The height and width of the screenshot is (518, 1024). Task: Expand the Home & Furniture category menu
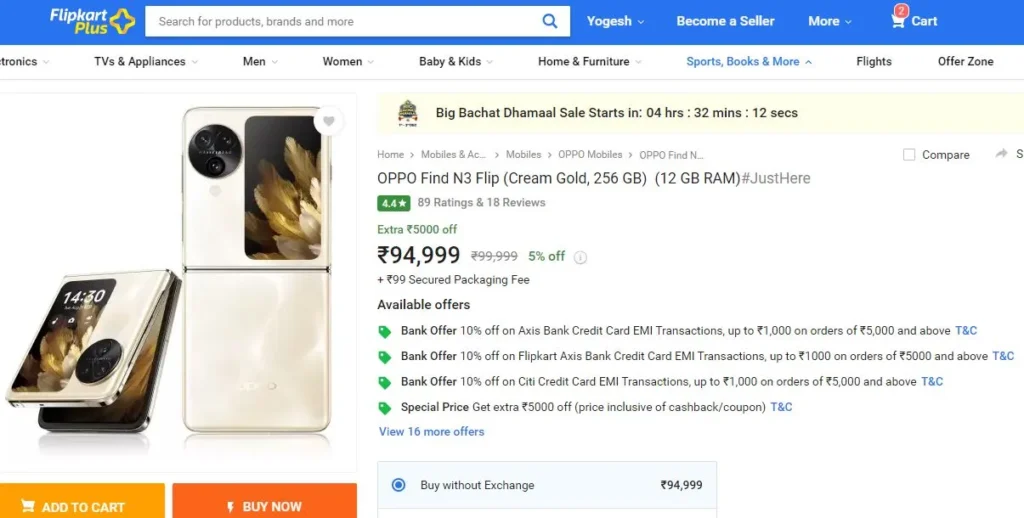[x=590, y=61]
